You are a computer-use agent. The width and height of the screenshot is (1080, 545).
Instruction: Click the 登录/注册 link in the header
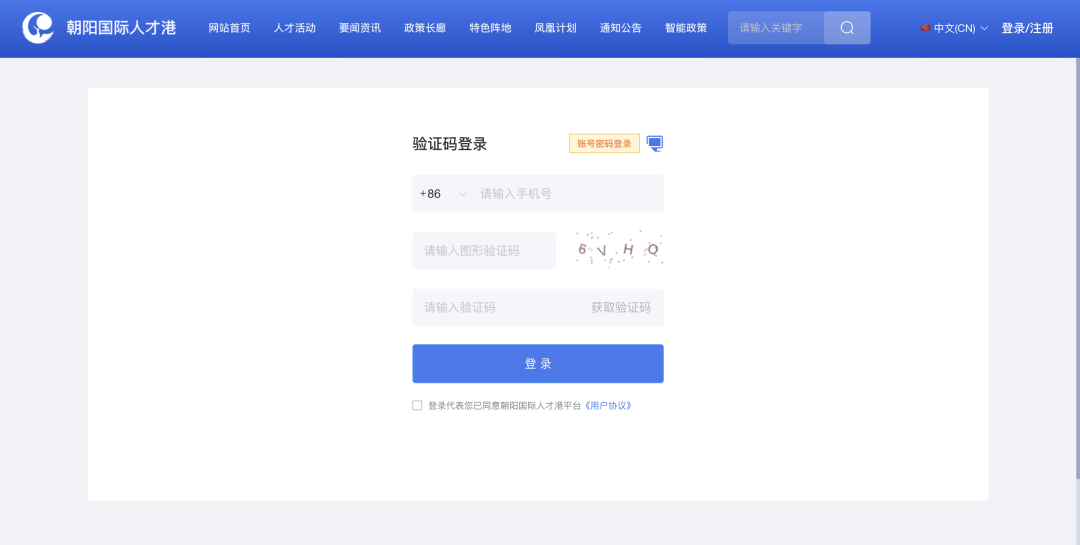pyautogui.click(x=1027, y=28)
